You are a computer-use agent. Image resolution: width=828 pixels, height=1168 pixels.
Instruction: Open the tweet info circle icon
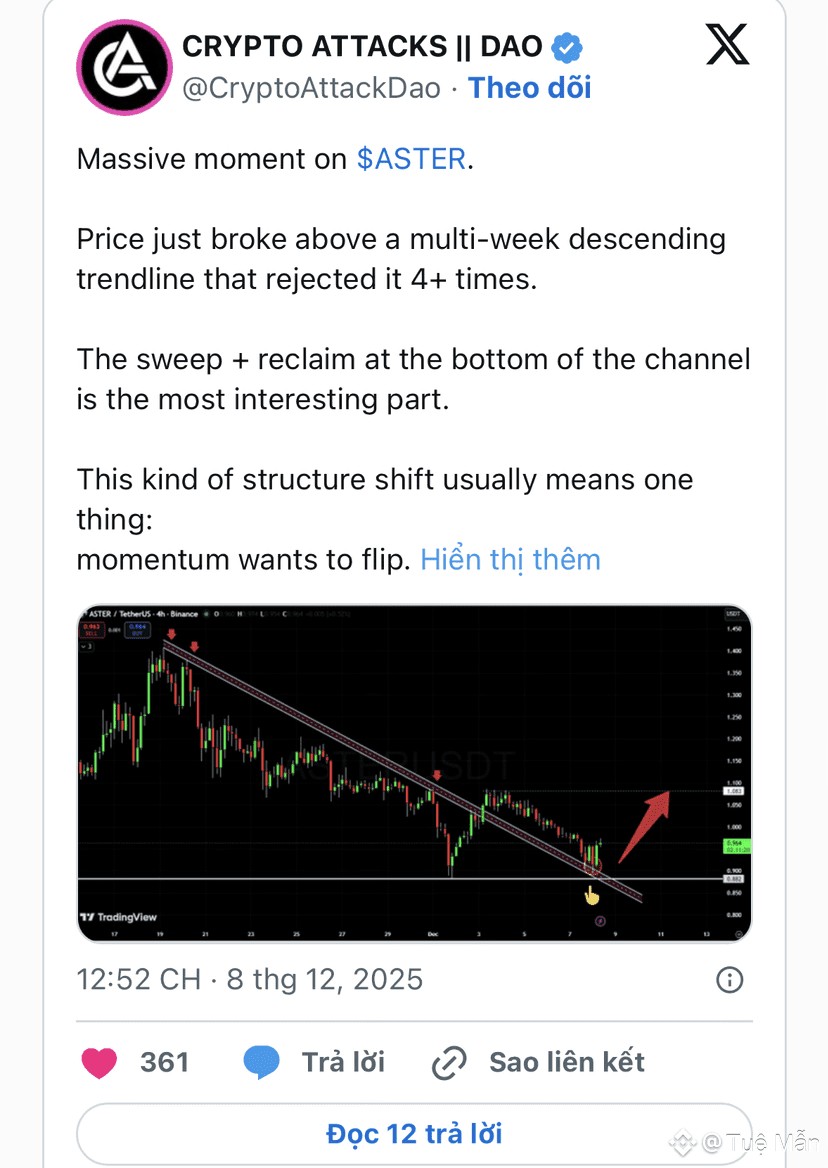click(x=730, y=979)
